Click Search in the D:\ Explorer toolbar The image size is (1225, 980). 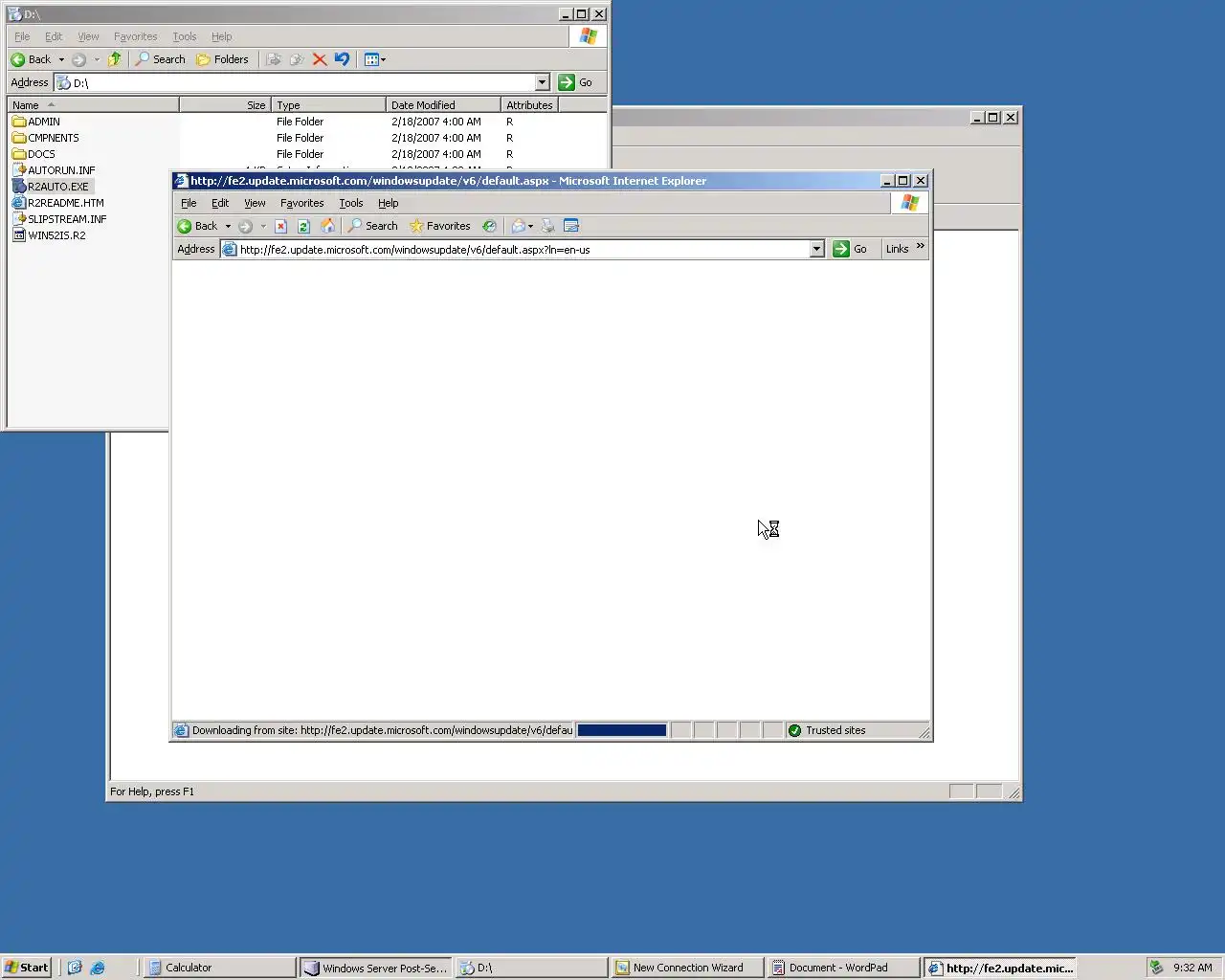[161, 59]
